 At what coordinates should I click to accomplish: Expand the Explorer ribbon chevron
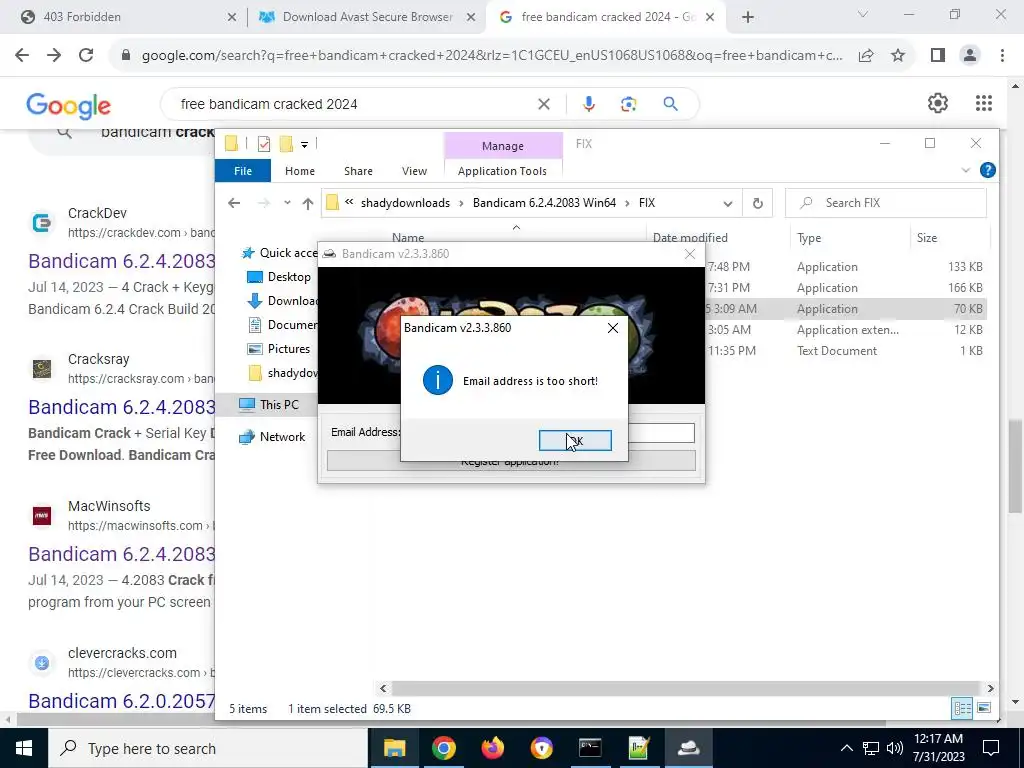(x=965, y=170)
